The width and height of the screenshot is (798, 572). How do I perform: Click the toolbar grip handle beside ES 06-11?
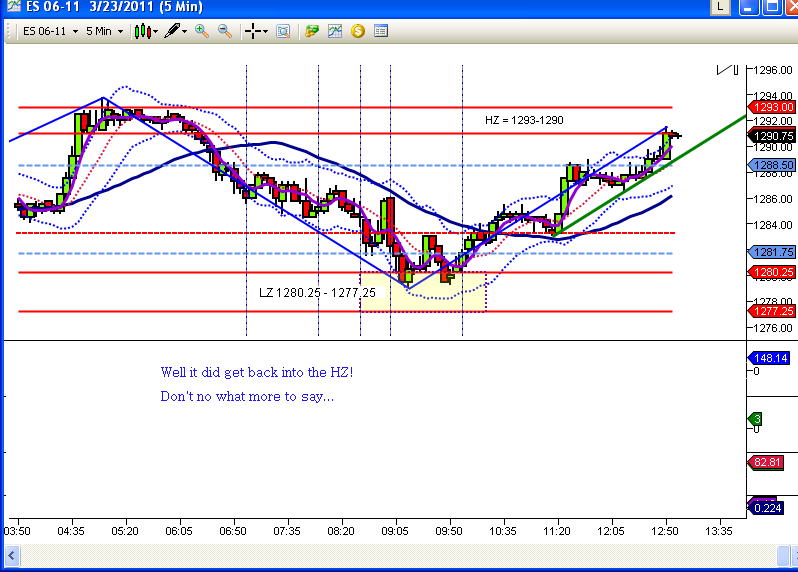9,32
